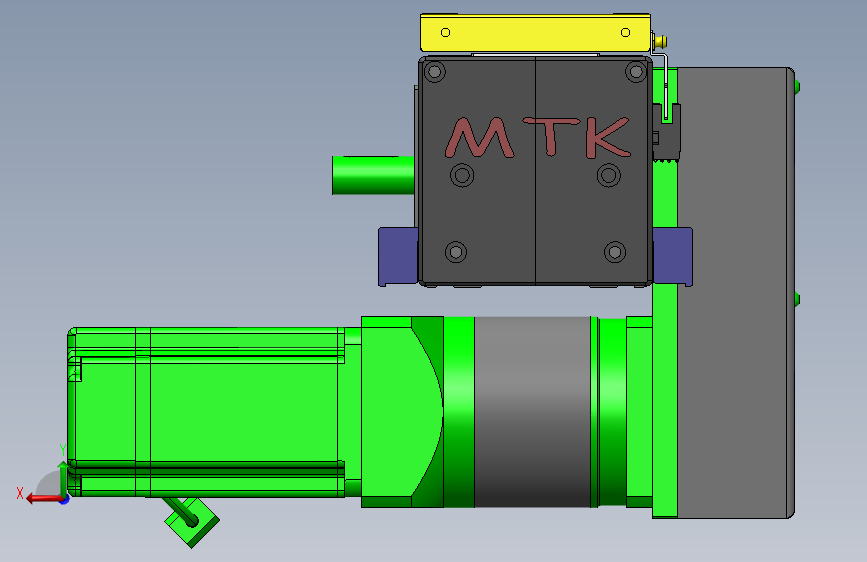Select the green diamond-shaped motor connector
The width and height of the screenshot is (867, 562).
pos(192,522)
